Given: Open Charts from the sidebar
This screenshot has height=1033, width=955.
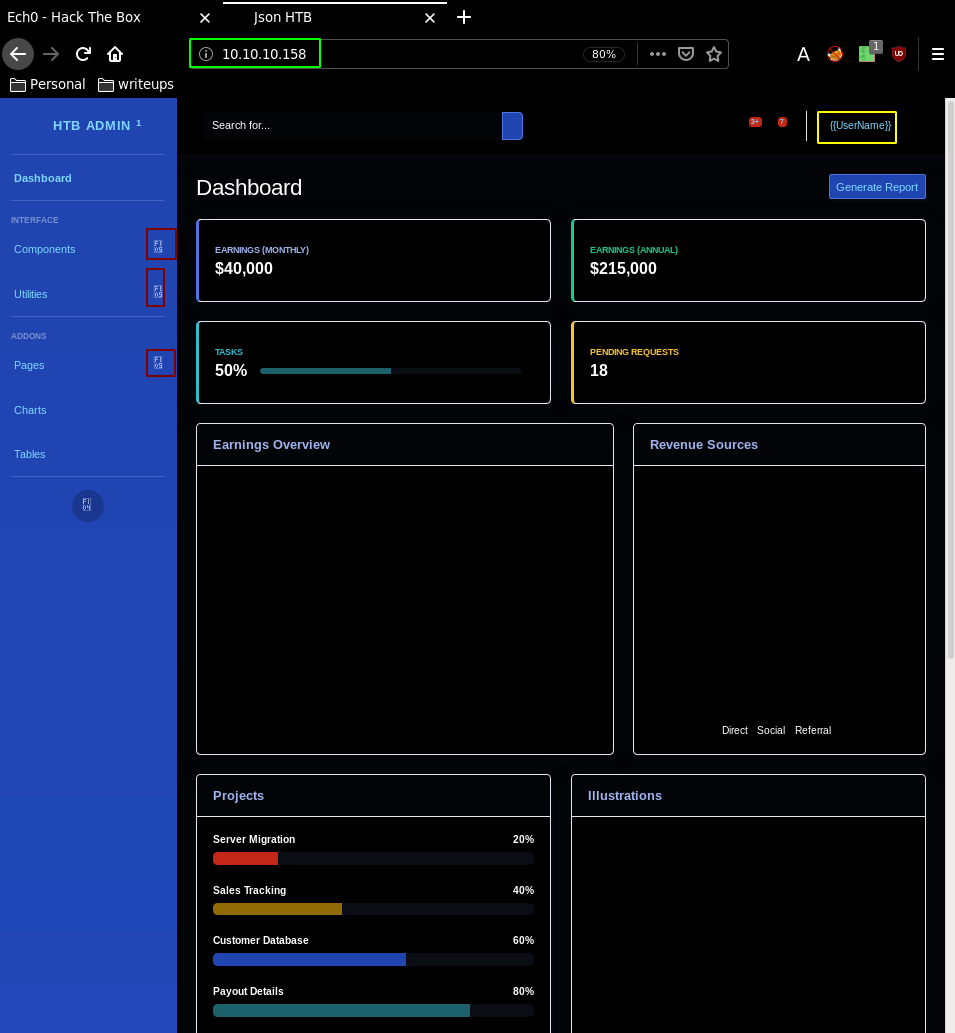Looking at the screenshot, I should [x=30, y=410].
